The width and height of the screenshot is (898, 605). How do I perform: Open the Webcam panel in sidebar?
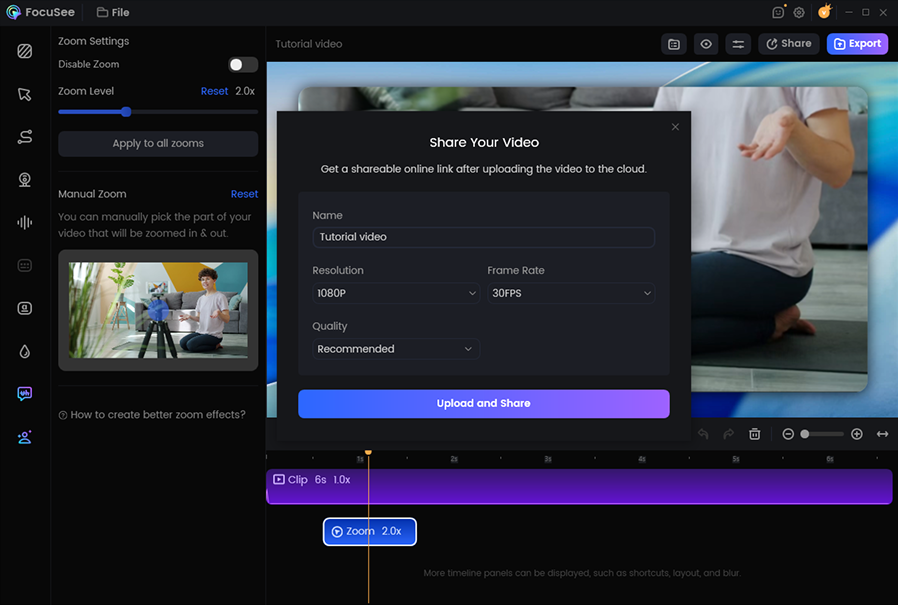click(x=25, y=180)
